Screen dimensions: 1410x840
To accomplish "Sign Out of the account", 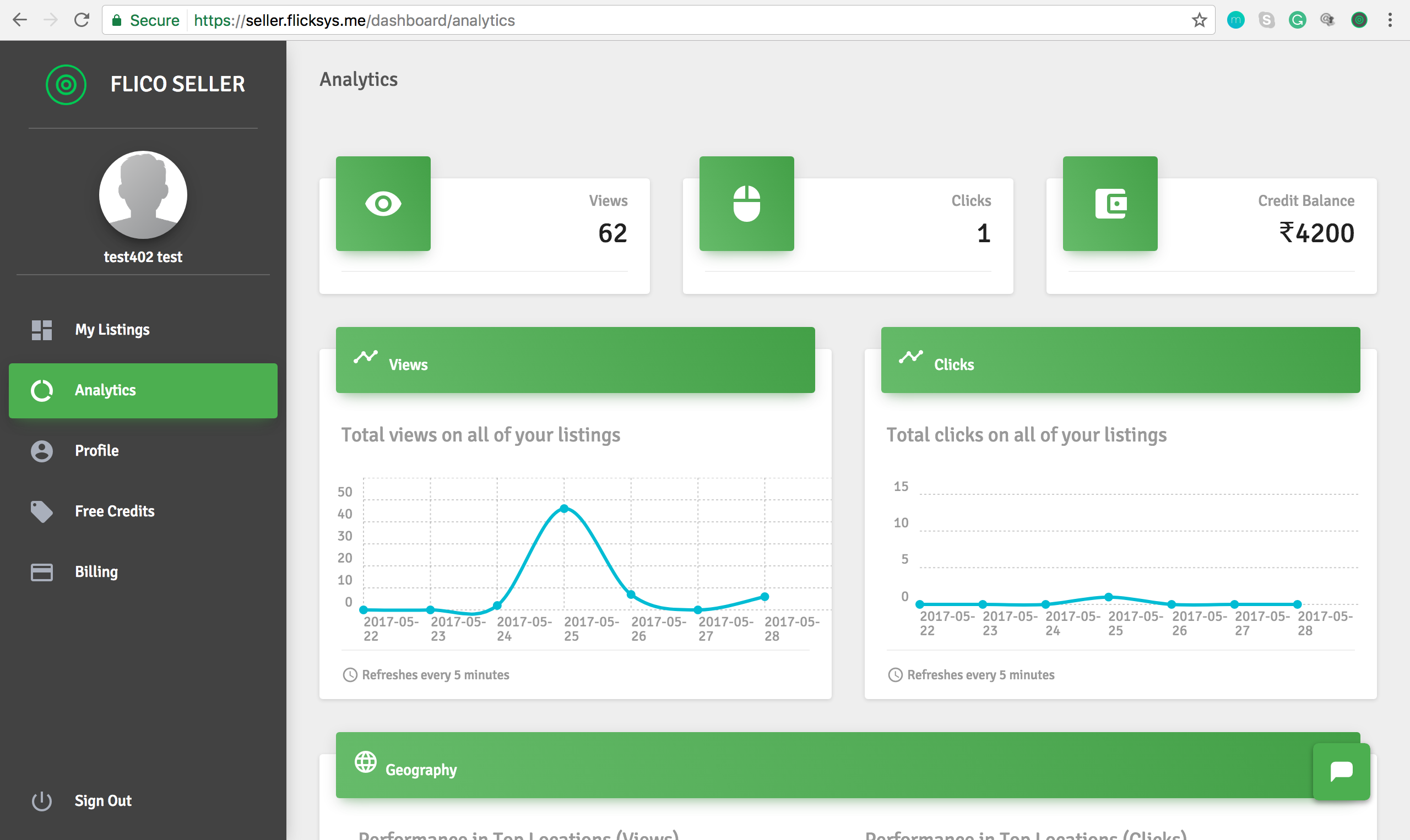I will pyautogui.click(x=102, y=800).
